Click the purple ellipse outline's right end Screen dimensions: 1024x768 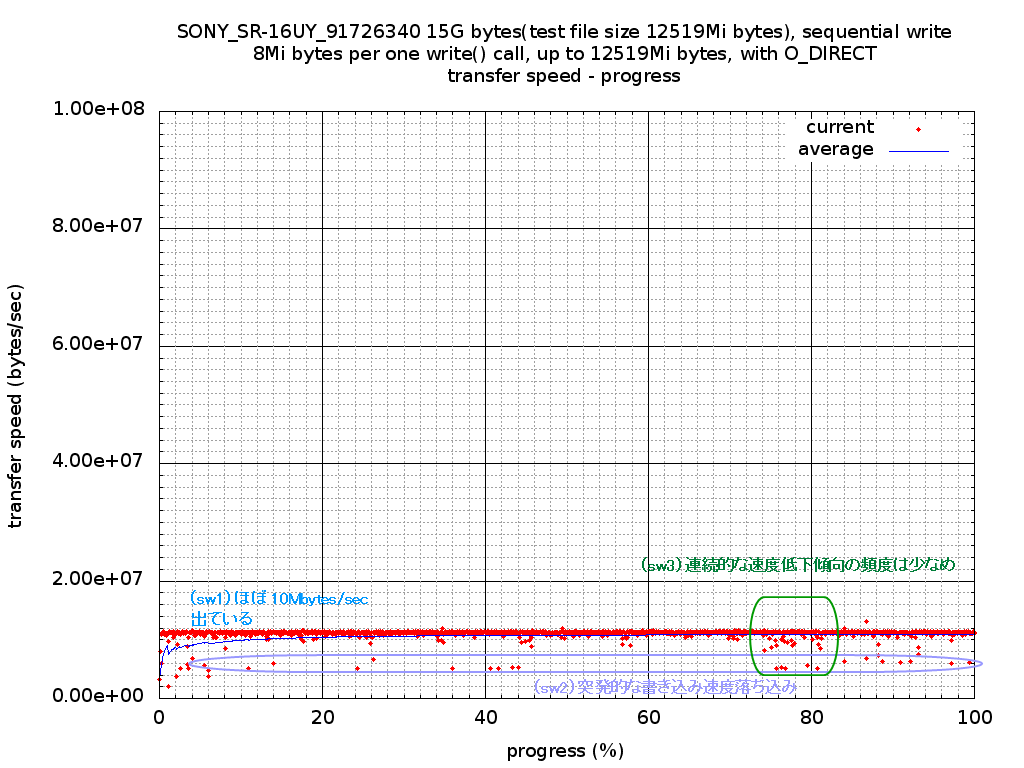[x=981, y=663]
